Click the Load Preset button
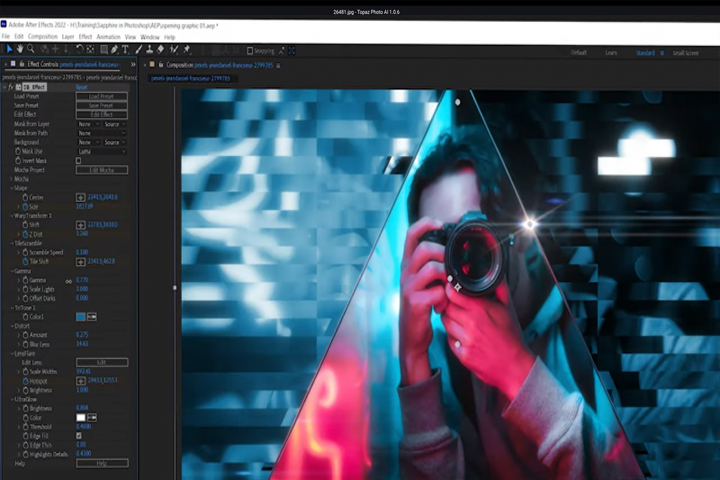 click(x=101, y=96)
